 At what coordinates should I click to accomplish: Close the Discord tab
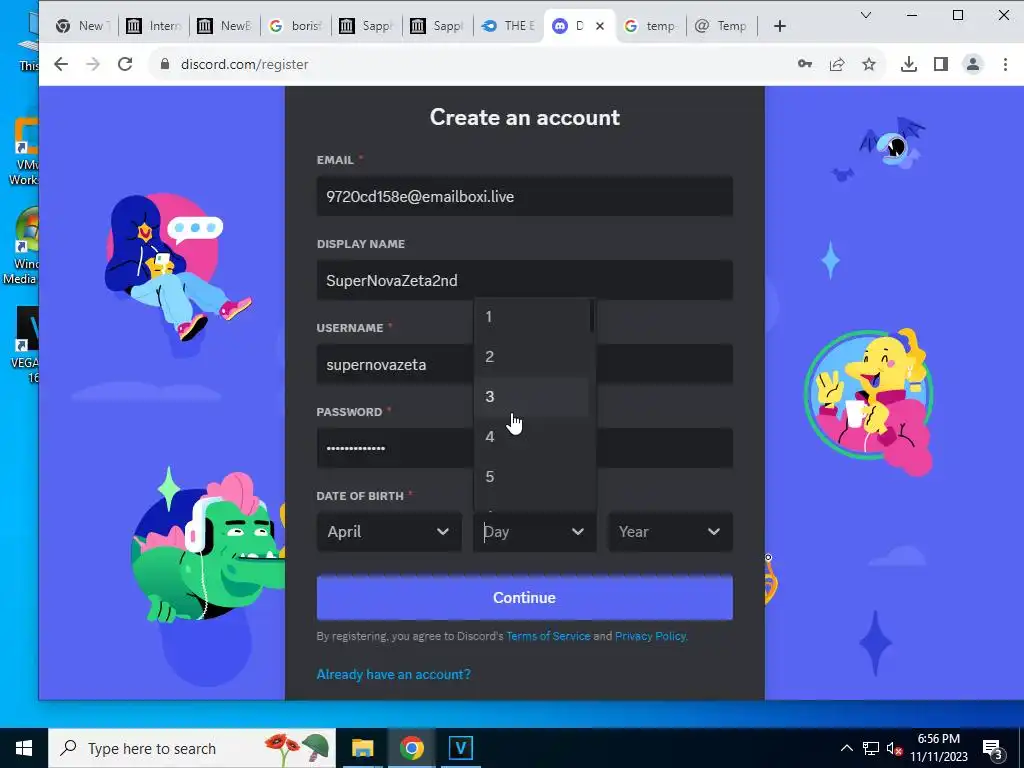tap(600, 26)
